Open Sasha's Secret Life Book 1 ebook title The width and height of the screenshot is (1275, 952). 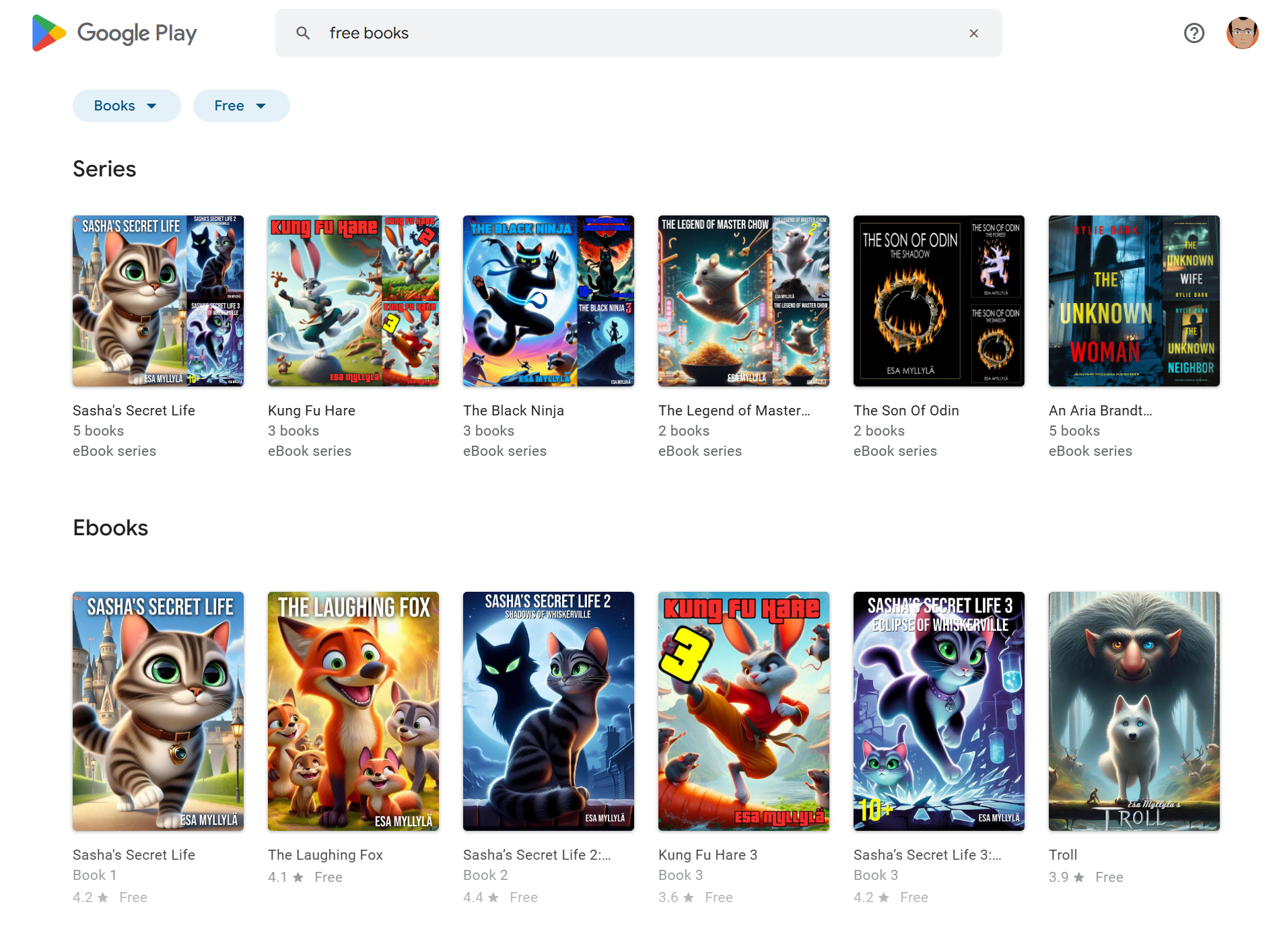coord(134,855)
